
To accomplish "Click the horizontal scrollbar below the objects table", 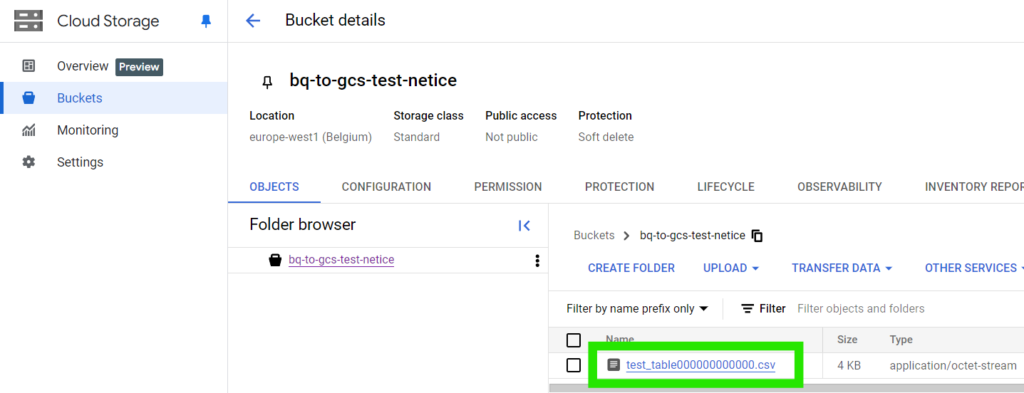I will tap(786, 388).
